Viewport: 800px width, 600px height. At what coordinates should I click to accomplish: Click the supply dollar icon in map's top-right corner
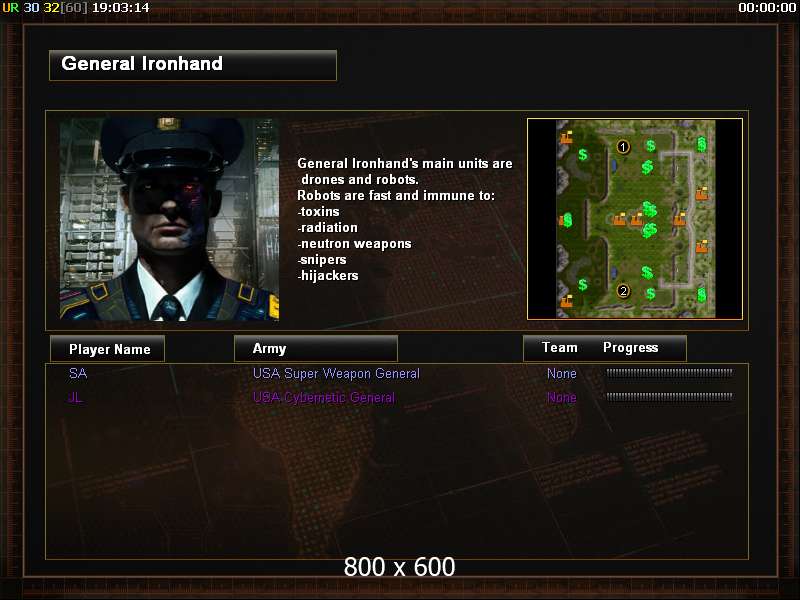point(702,144)
